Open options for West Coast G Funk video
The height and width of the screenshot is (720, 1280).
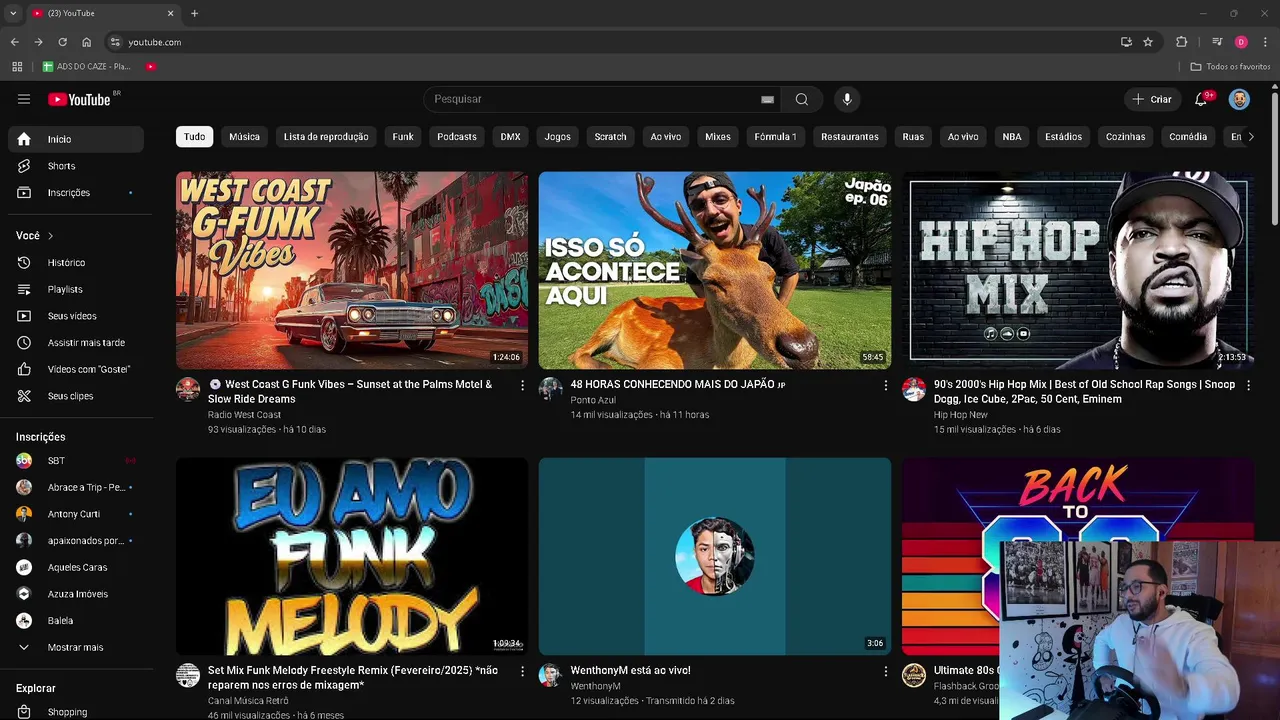point(522,385)
